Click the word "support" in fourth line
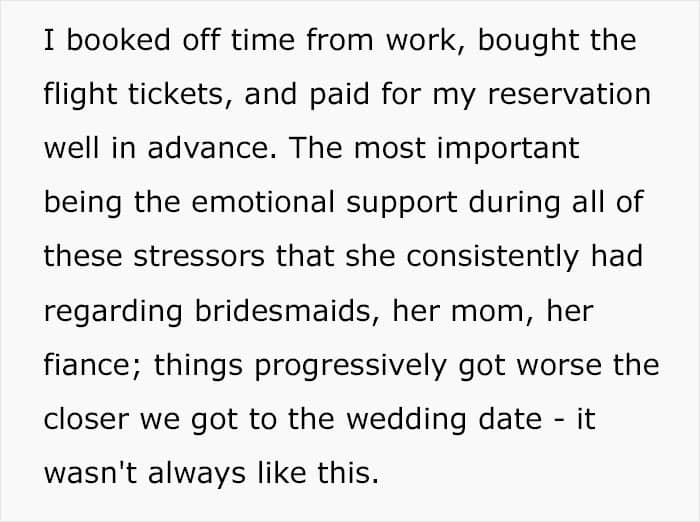The width and height of the screenshot is (700, 522). (402, 205)
